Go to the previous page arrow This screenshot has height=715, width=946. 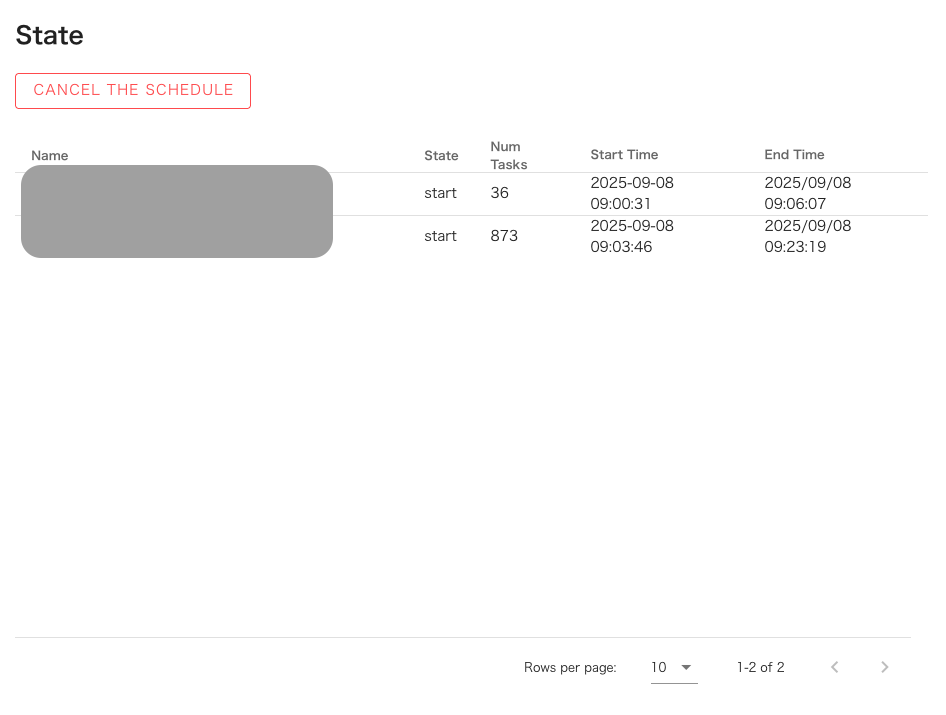click(835, 667)
